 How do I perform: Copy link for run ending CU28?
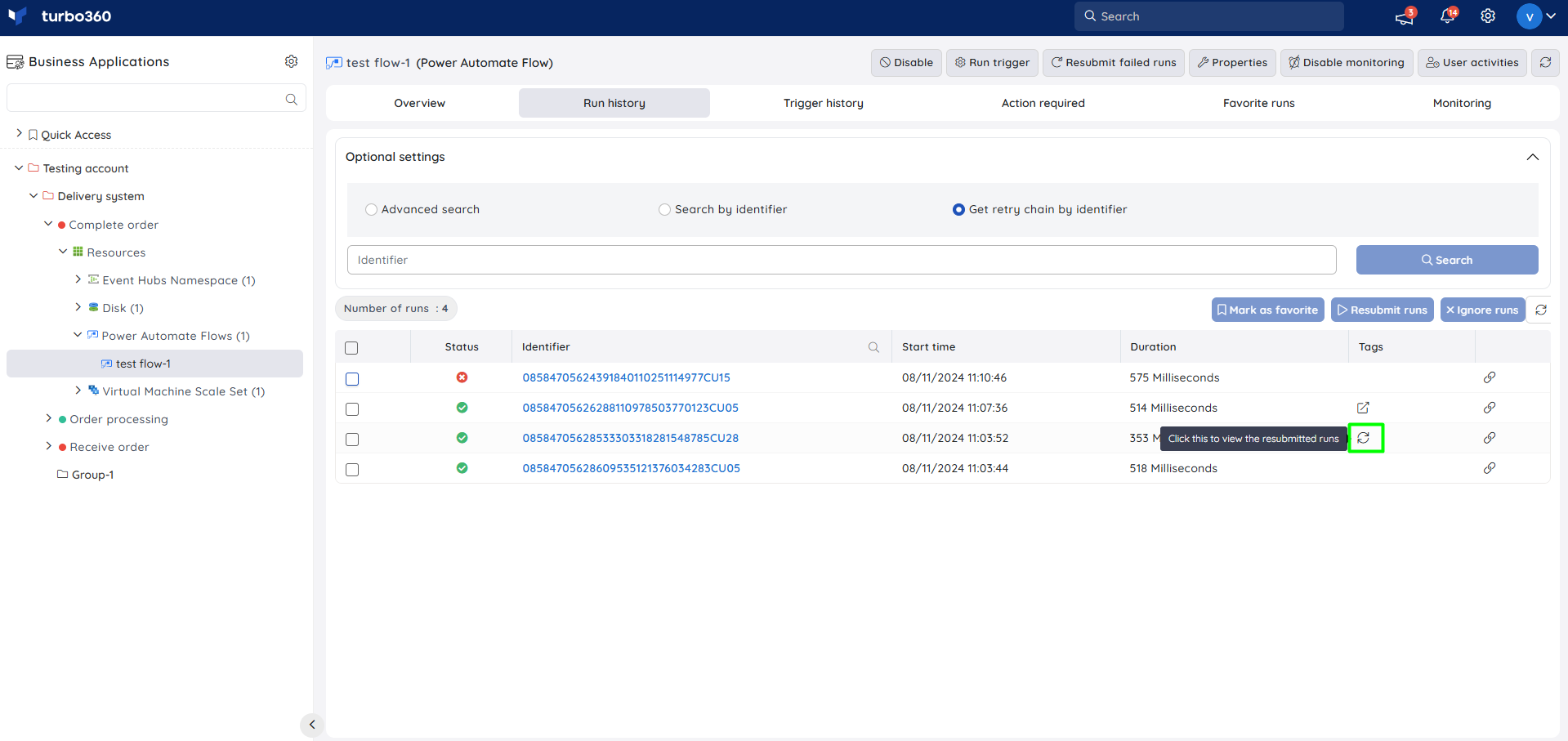coord(1490,438)
